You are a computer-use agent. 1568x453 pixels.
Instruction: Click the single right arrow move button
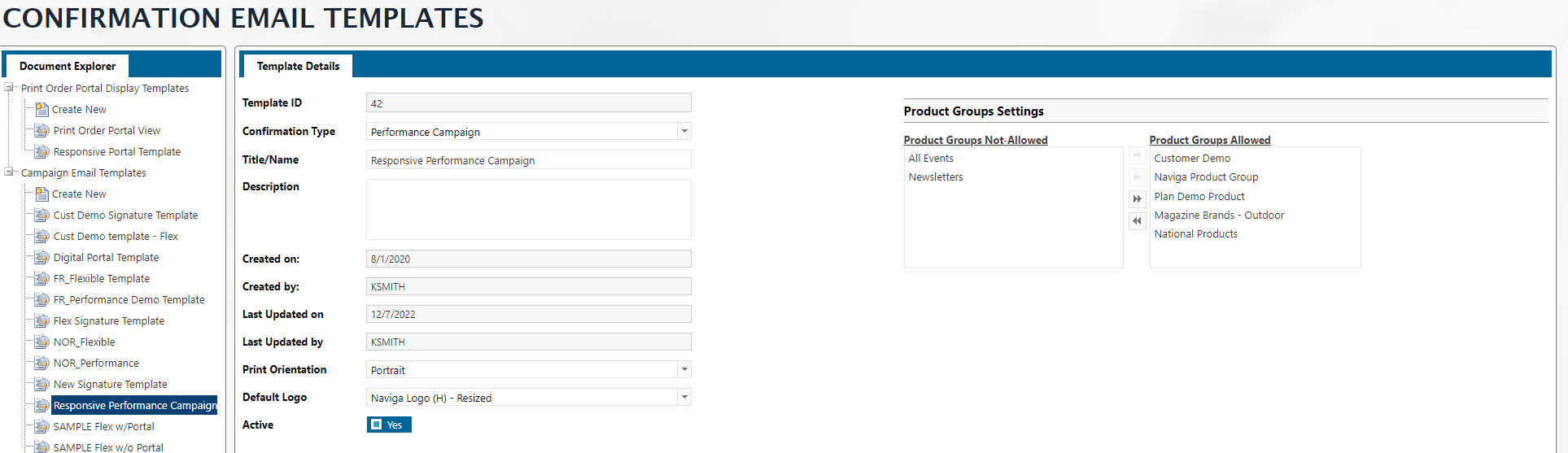click(1137, 155)
